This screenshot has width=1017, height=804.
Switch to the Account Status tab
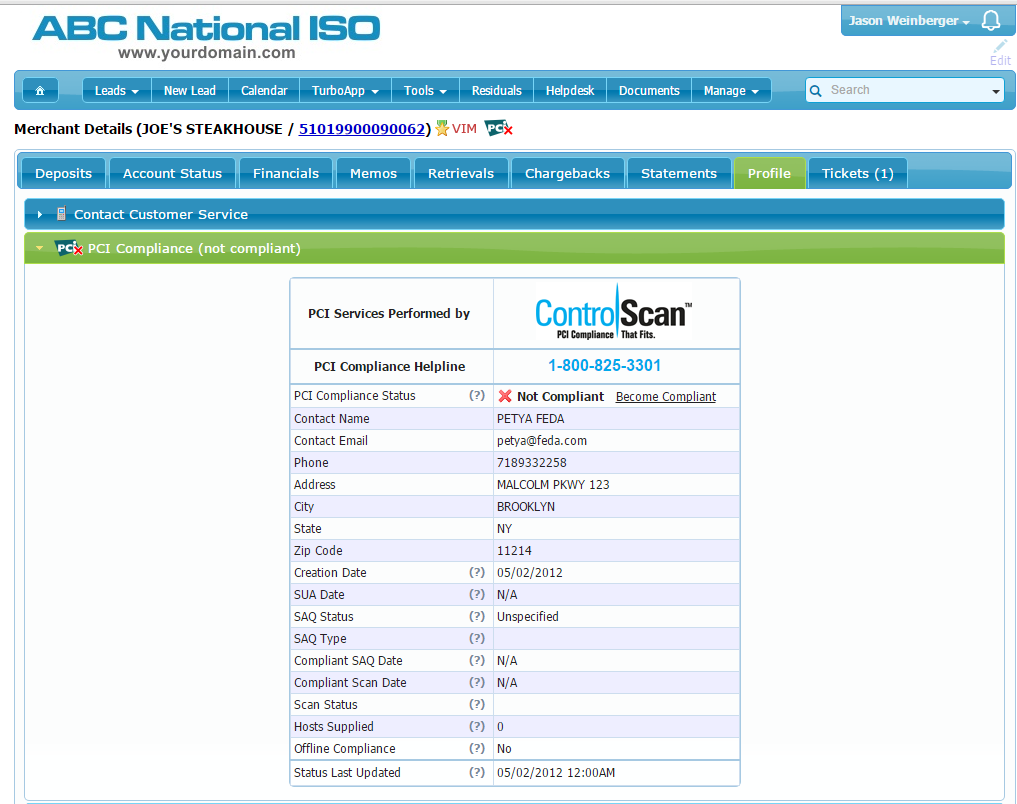pyautogui.click(x=173, y=173)
